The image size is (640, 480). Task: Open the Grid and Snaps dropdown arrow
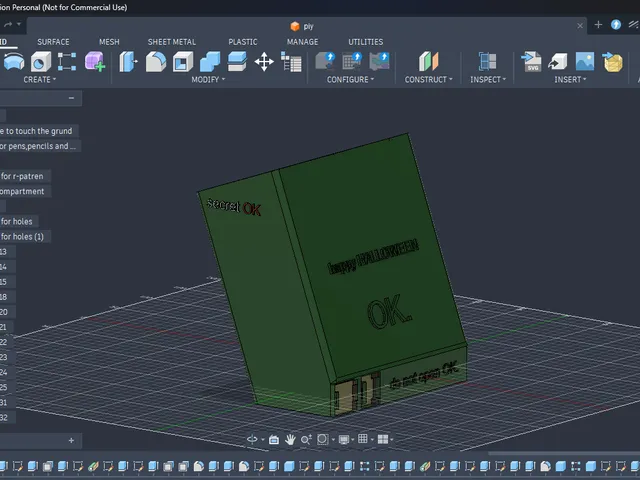coord(372,440)
